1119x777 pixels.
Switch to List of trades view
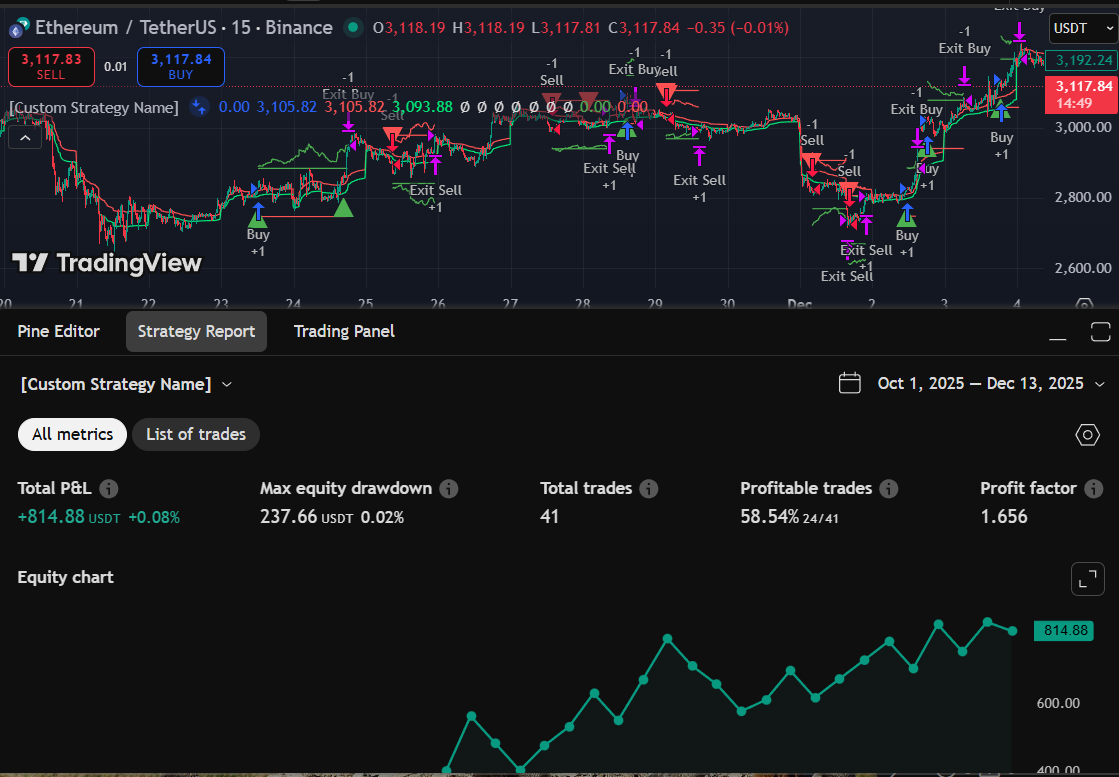click(x=195, y=434)
